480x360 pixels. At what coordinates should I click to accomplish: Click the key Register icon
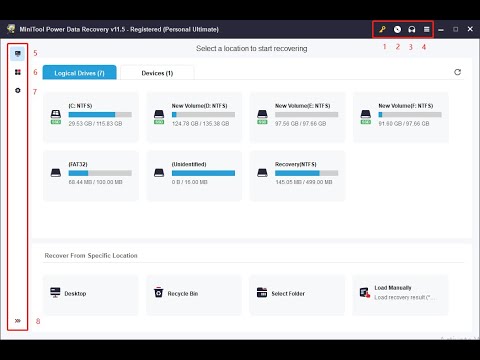pyautogui.click(x=382, y=29)
